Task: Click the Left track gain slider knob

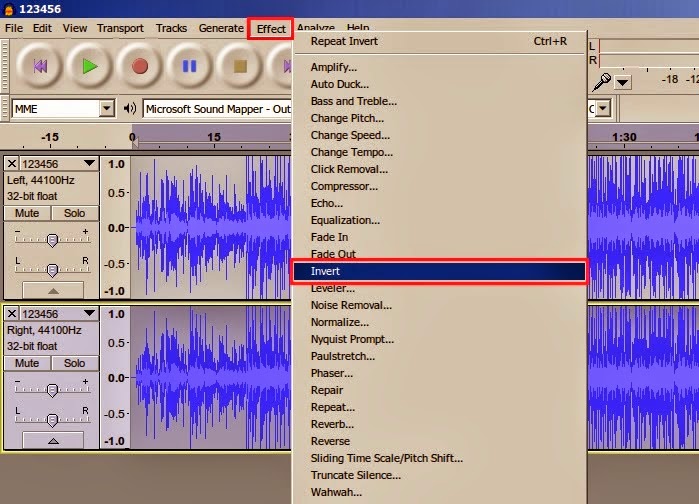Action: click(52, 240)
